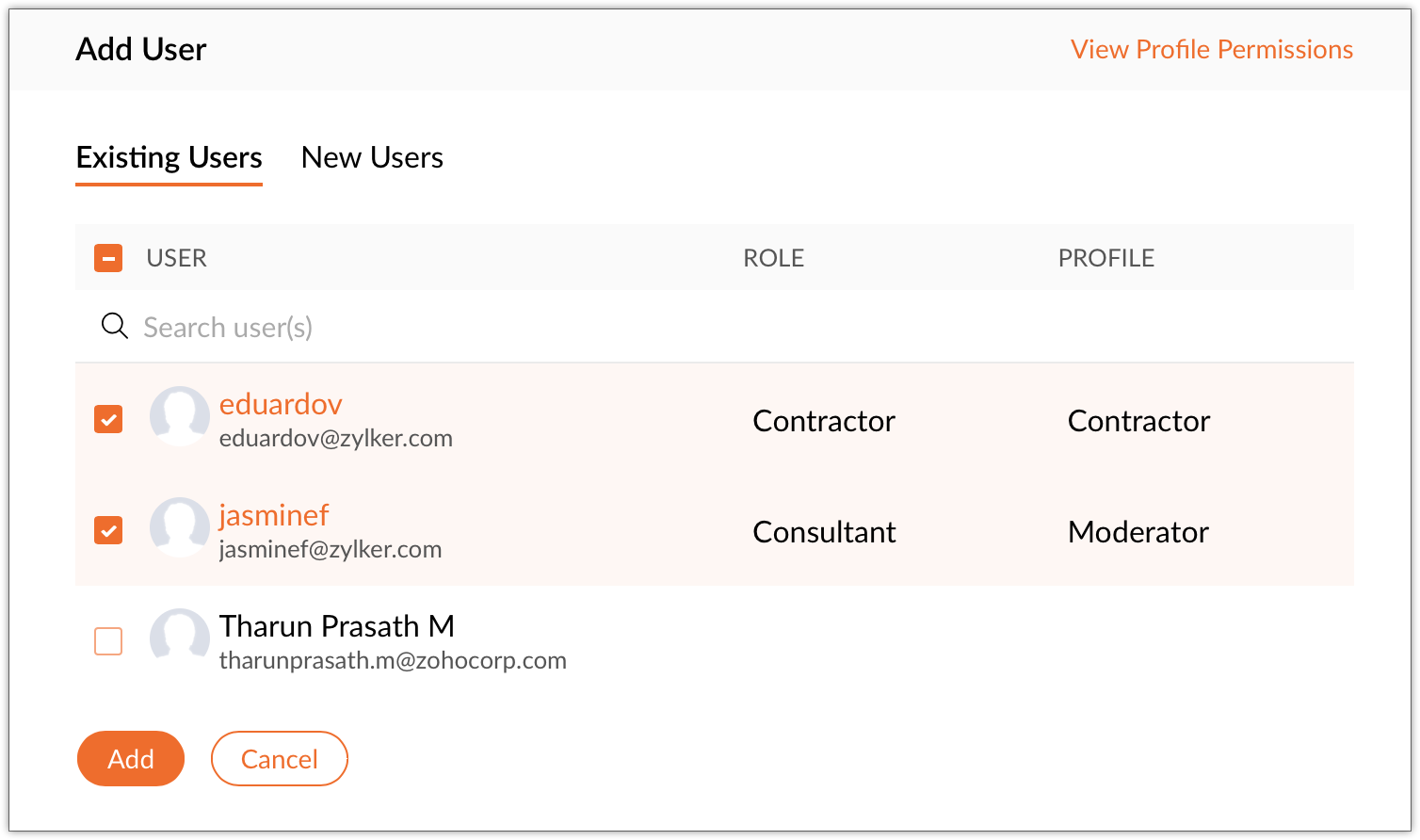Check the Tharun Prasath M checkbox
The image size is (1420, 840).
pyautogui.click(x=108, y=641)
